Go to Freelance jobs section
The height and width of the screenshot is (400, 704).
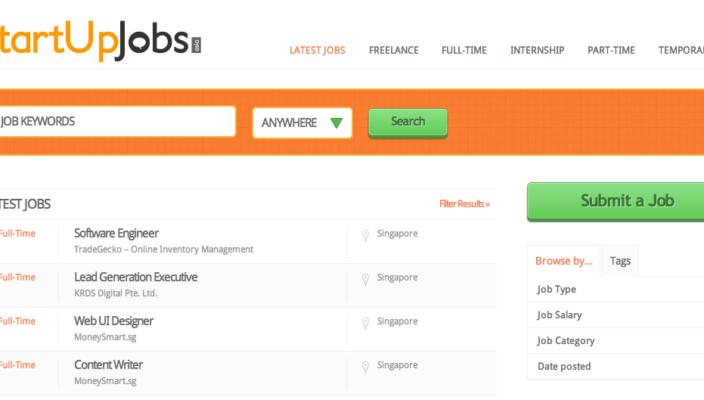tap(393, 50)
